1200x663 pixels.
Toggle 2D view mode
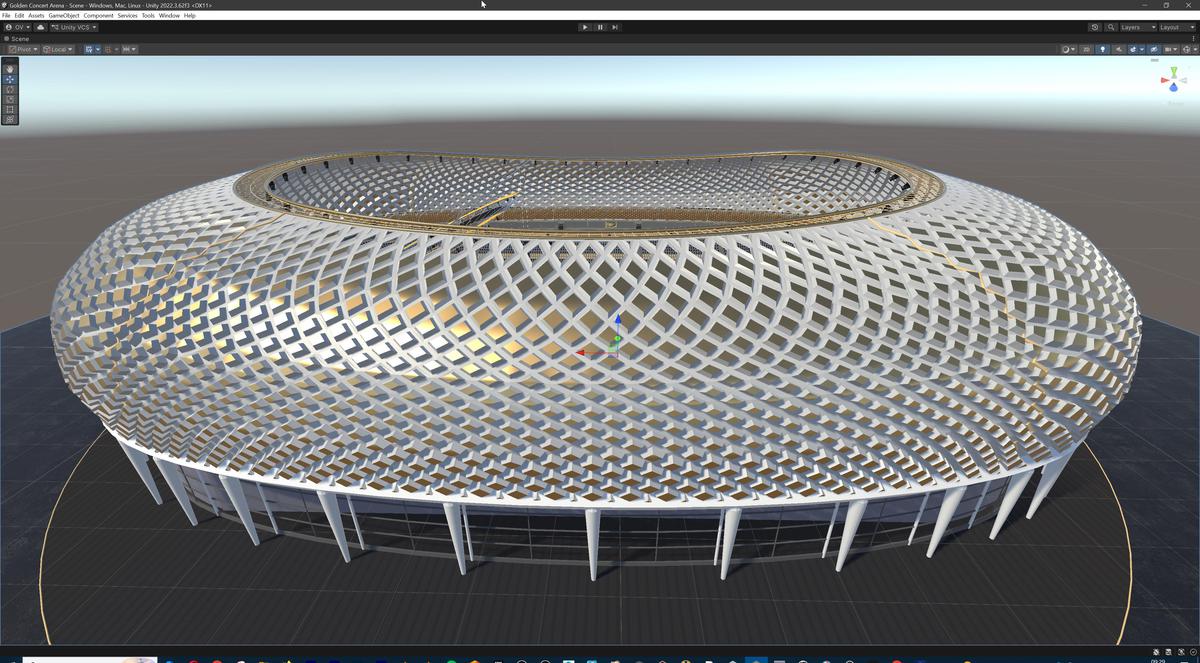(1086, 49)
